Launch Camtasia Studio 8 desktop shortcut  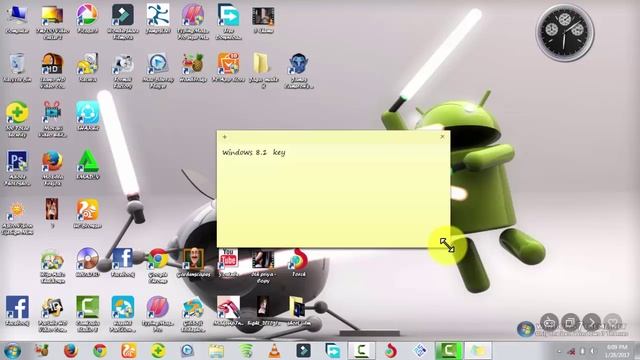(87, 313)
